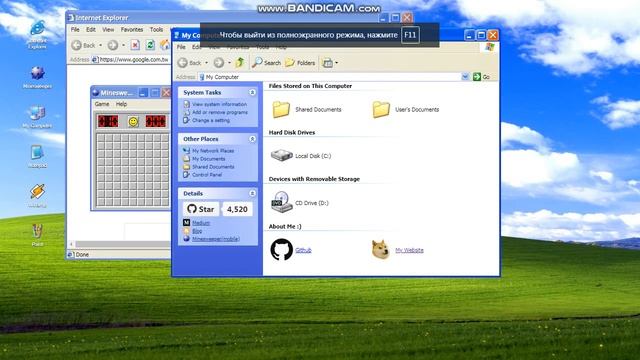This screenshot has width=640, height=360.
Task: Collapse the Details panel
Action: click(252, 193)
